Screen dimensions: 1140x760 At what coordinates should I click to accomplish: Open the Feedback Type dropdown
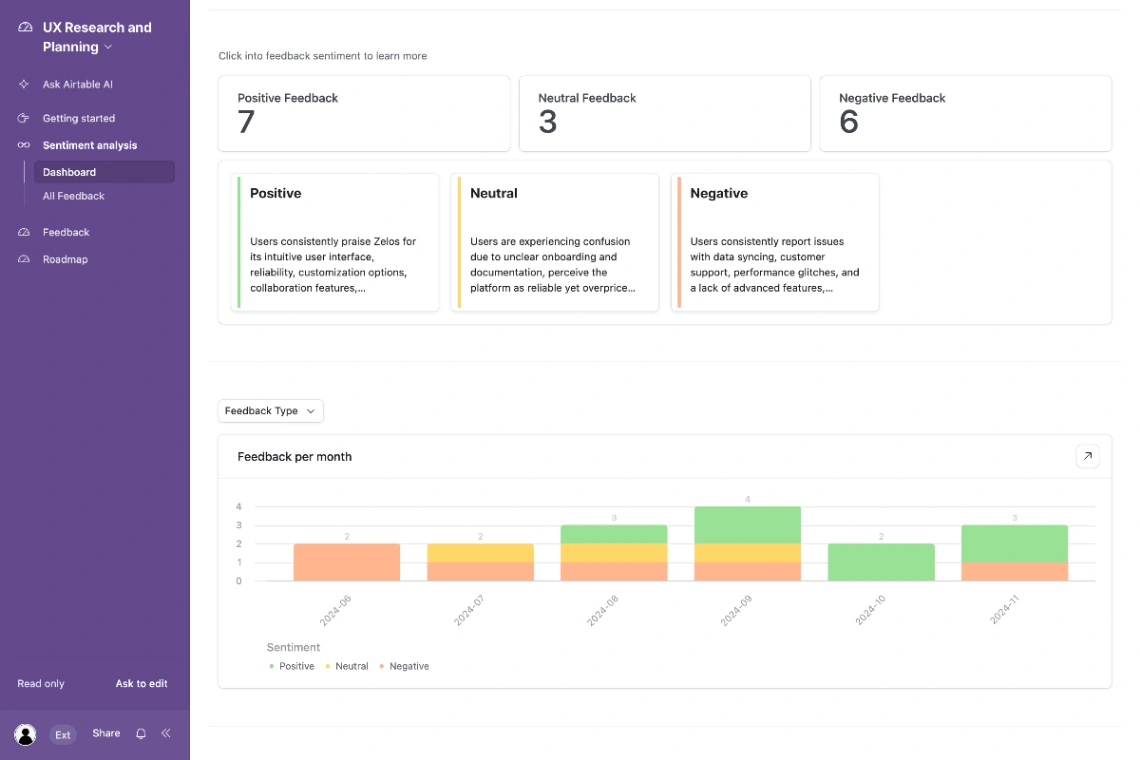pyautogui.click(x=270, y=411)
